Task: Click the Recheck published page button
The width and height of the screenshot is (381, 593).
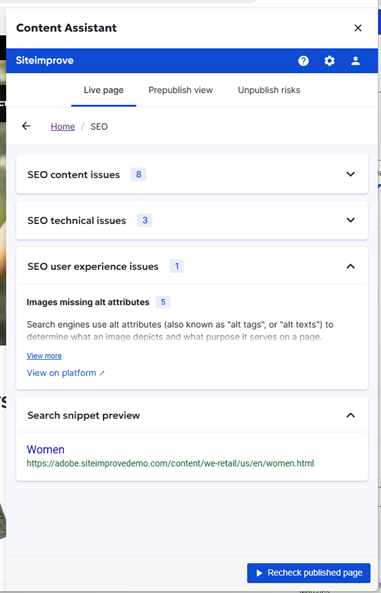Action: (309, 573)
